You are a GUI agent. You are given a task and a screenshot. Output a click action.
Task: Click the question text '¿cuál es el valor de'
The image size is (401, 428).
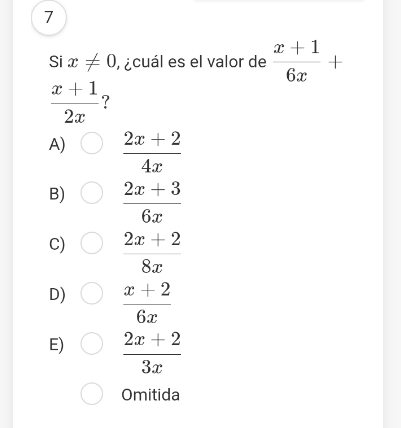195,62
